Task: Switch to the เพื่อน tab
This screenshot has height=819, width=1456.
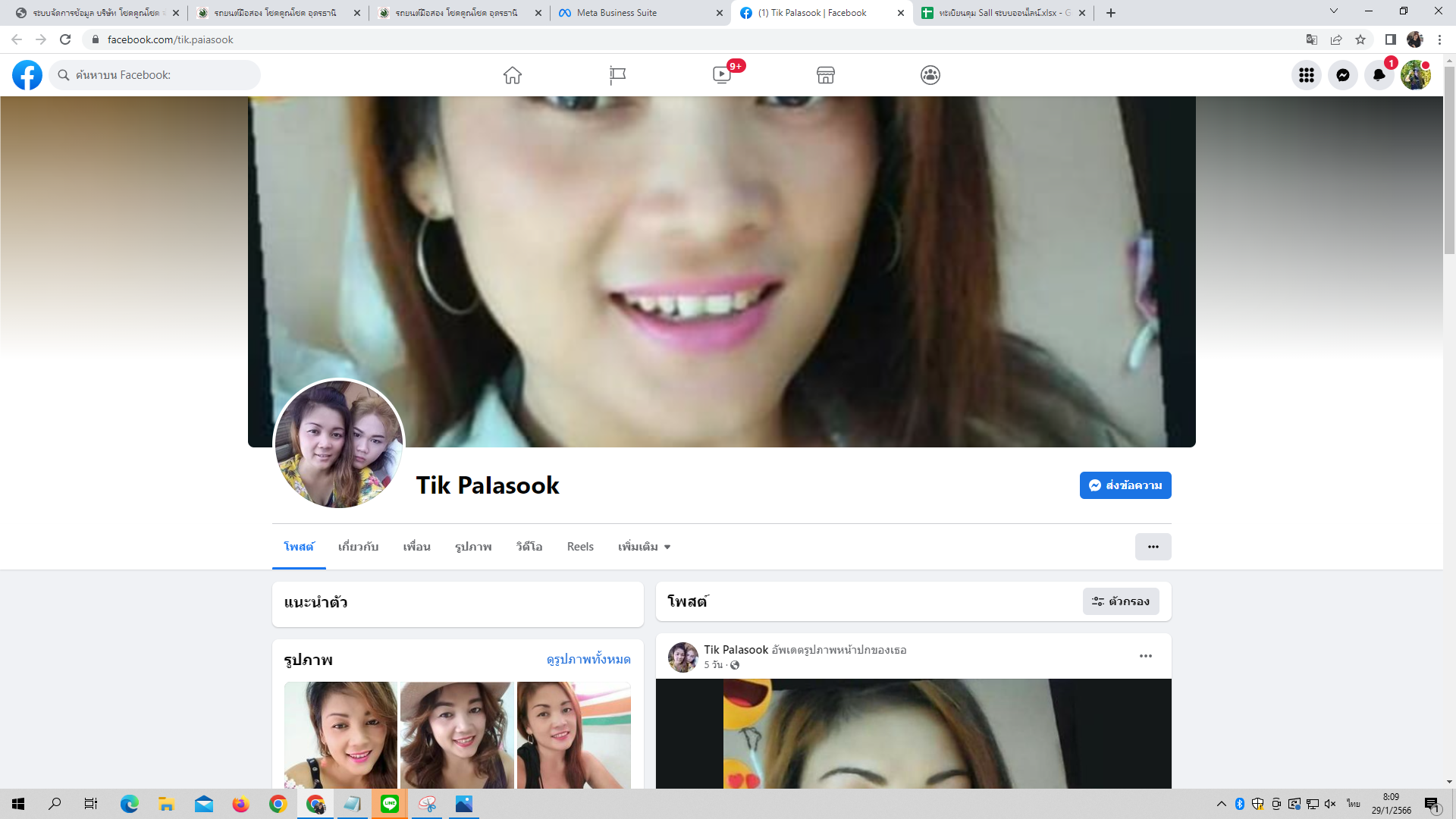Action: (416, 547)
